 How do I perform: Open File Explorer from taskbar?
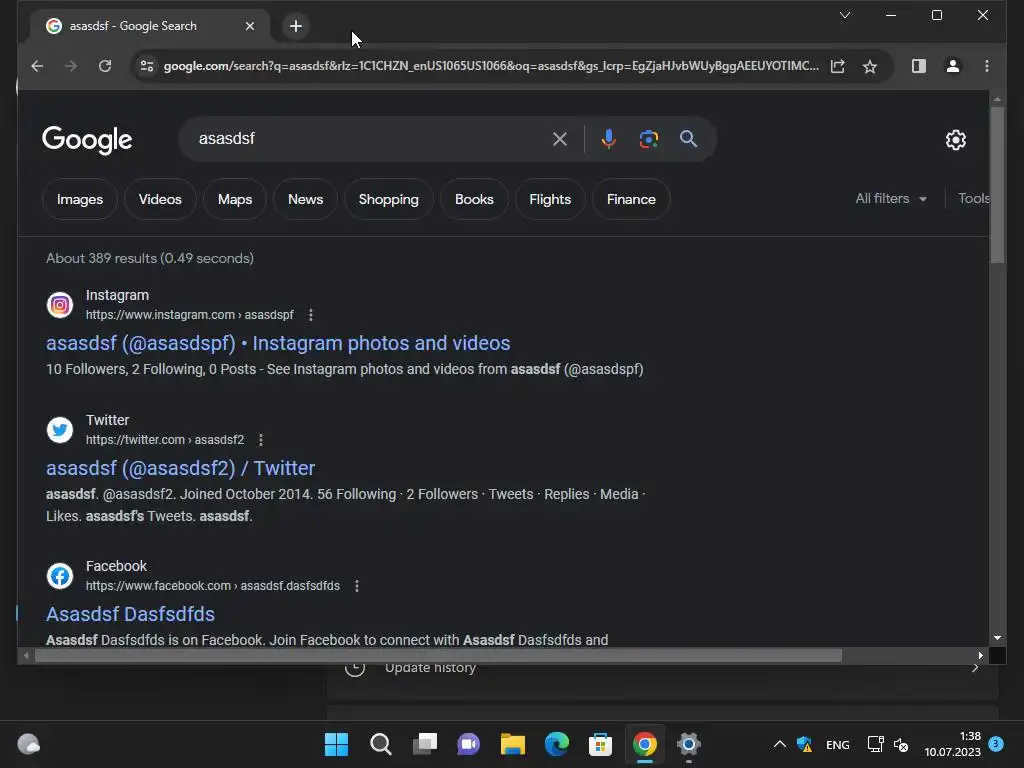tap(513, 744)
